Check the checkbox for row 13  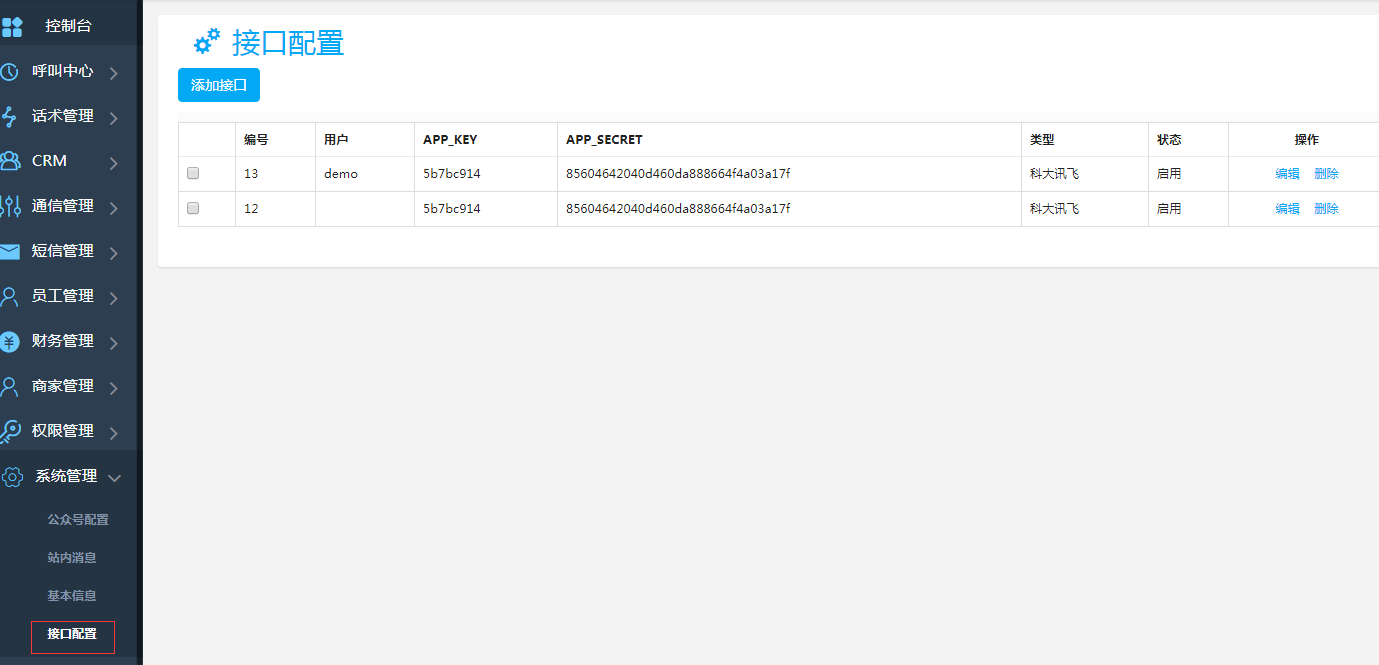pyautogui.click(x=193, y=173)
